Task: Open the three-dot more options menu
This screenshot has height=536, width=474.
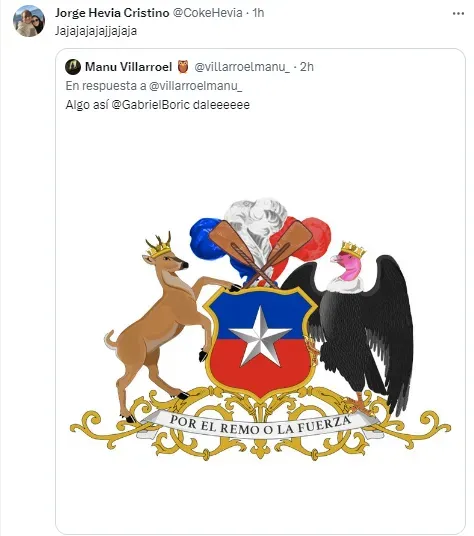Action: 458,13
